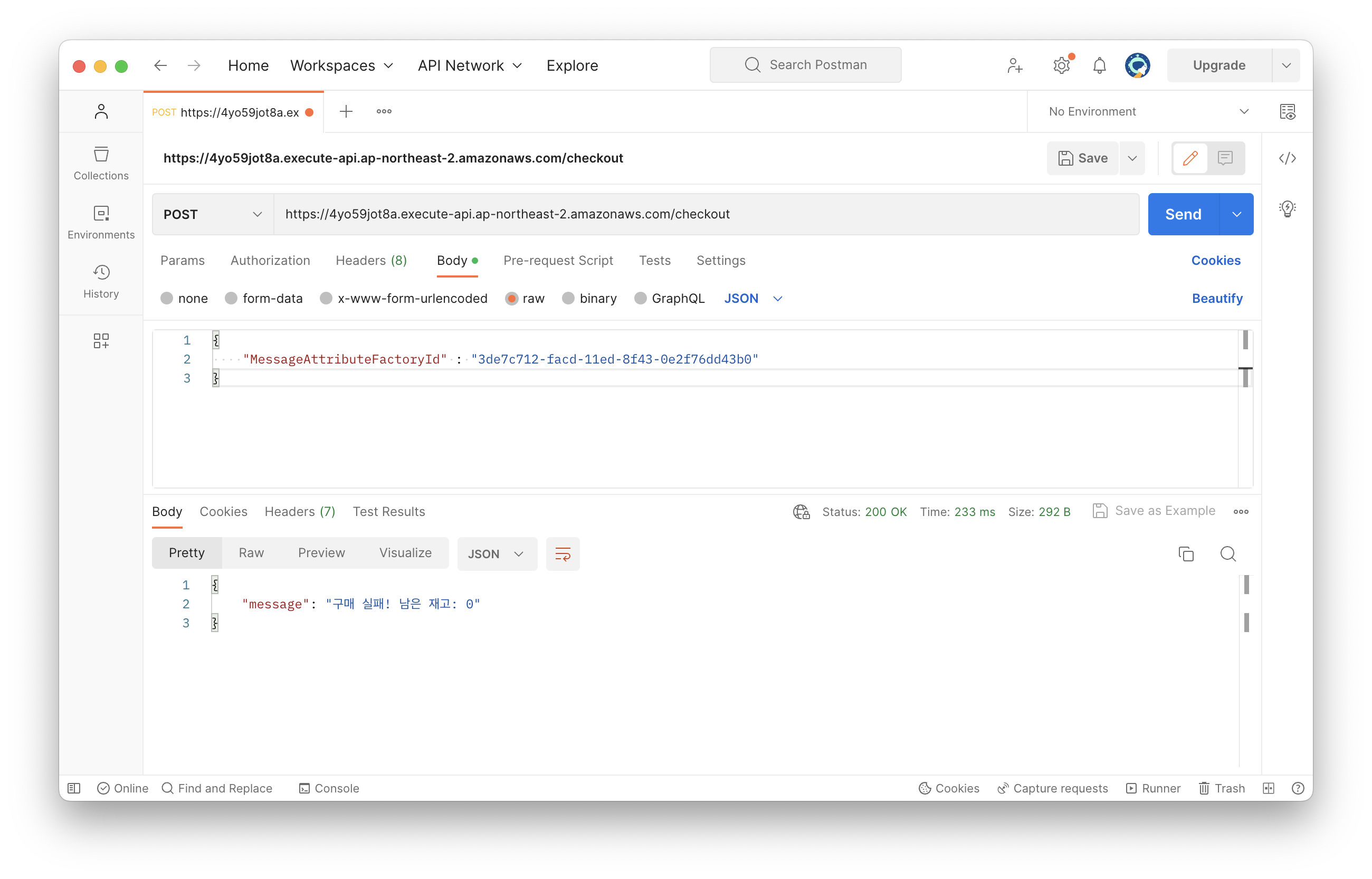1372x879 pixels.
Task: Go forward with the right arrow
Action: coord(194,65)
